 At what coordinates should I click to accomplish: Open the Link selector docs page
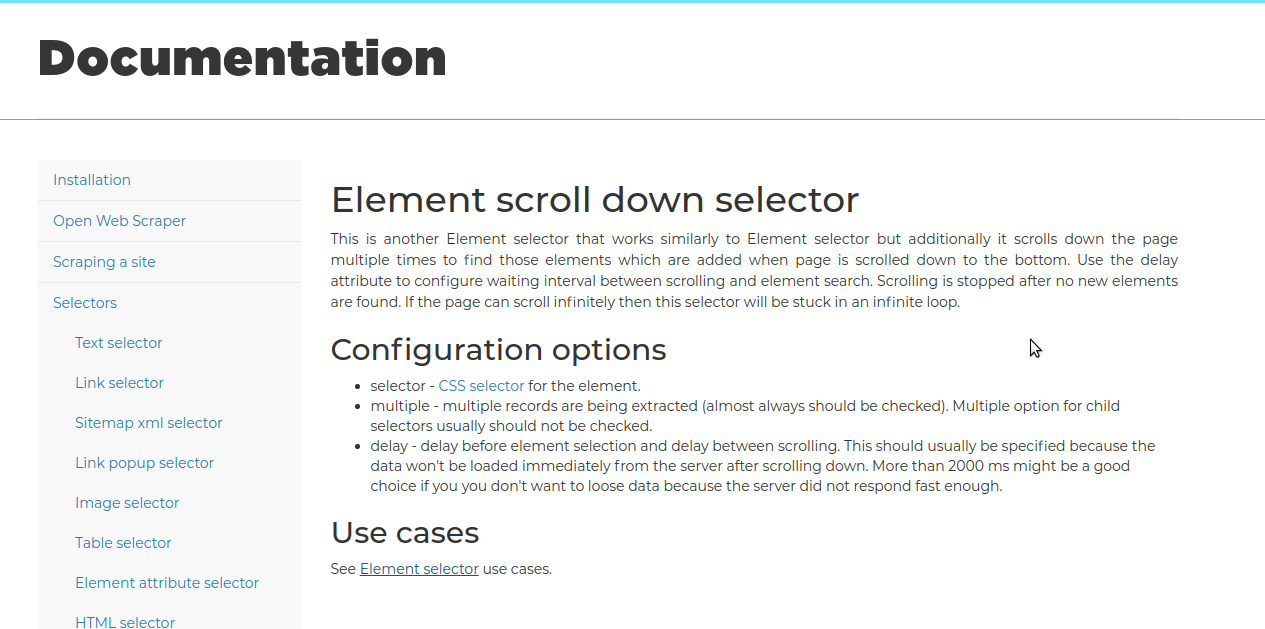[119, 383]
